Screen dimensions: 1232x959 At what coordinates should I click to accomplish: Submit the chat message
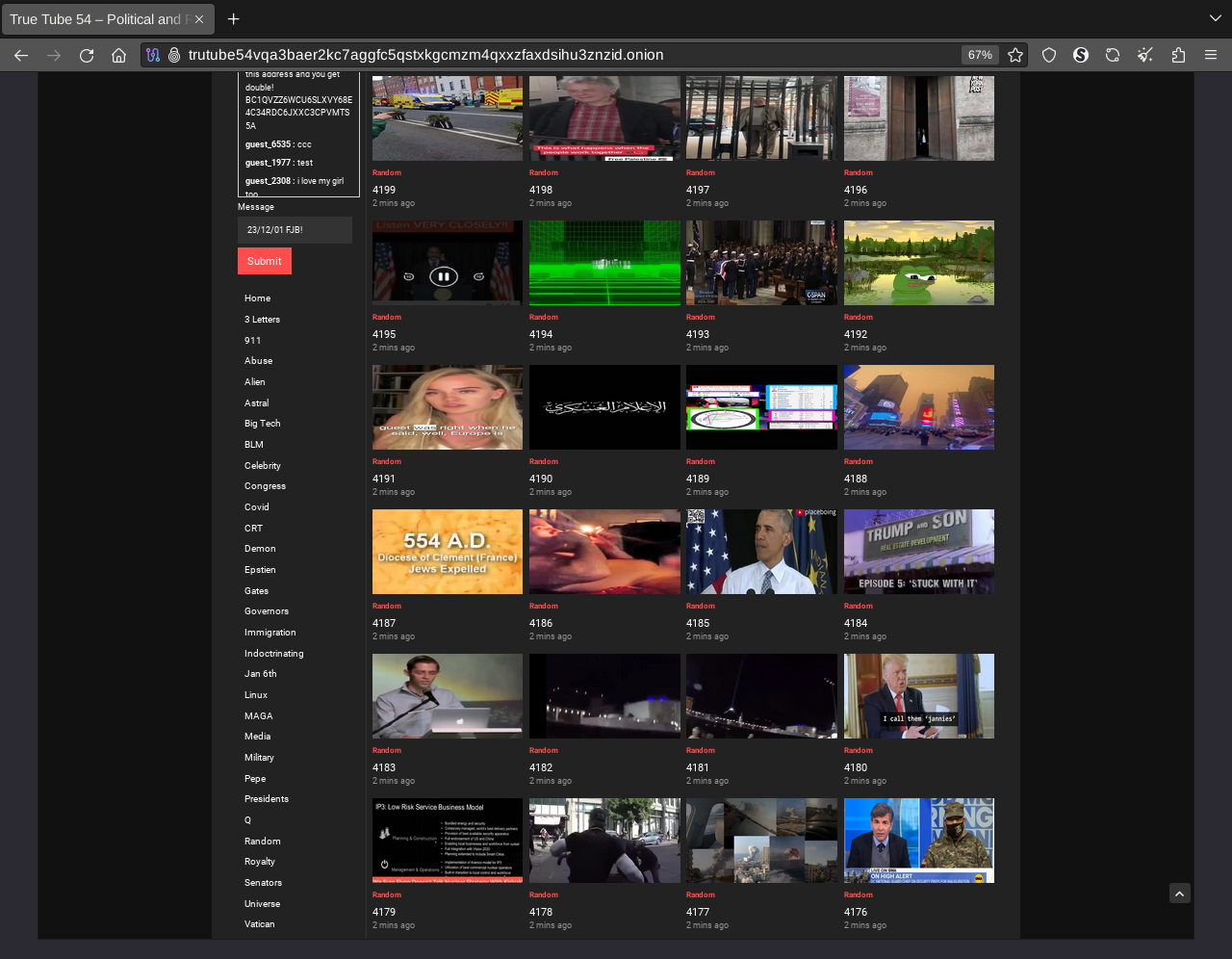(265, 261)
